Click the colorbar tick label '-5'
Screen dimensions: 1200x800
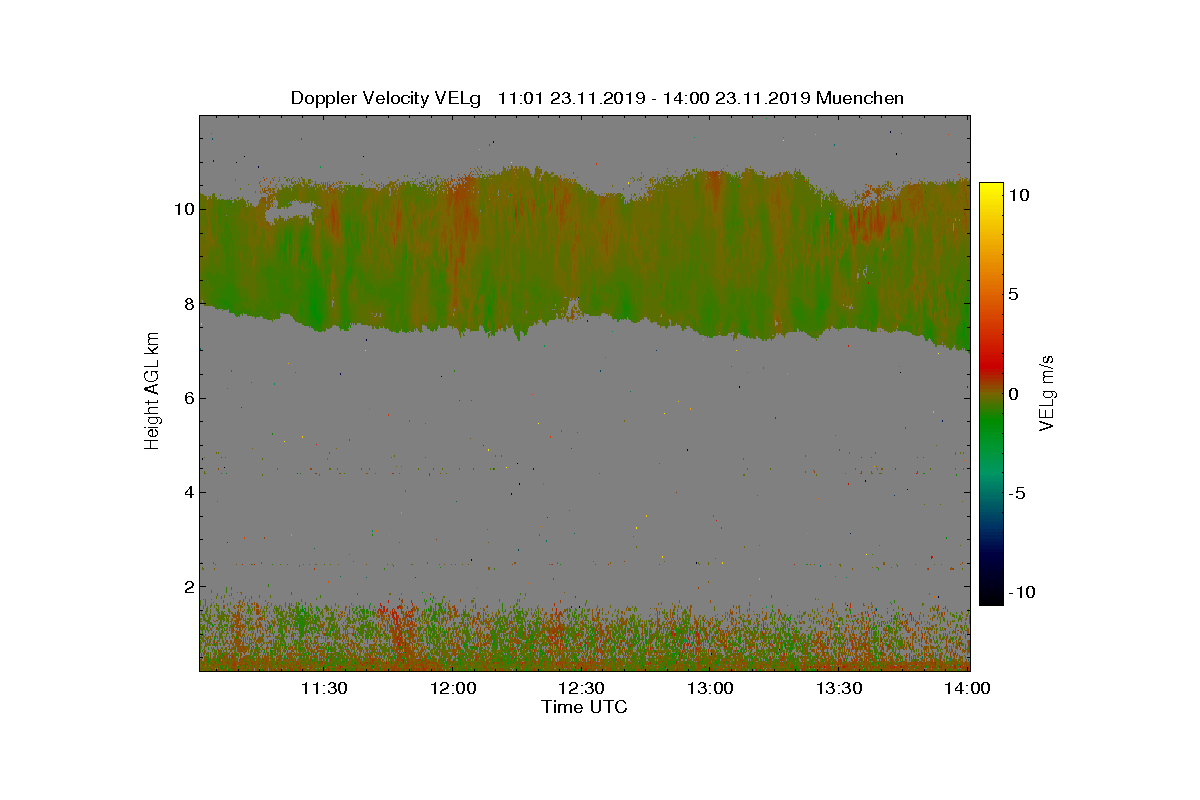[1017, 493]
